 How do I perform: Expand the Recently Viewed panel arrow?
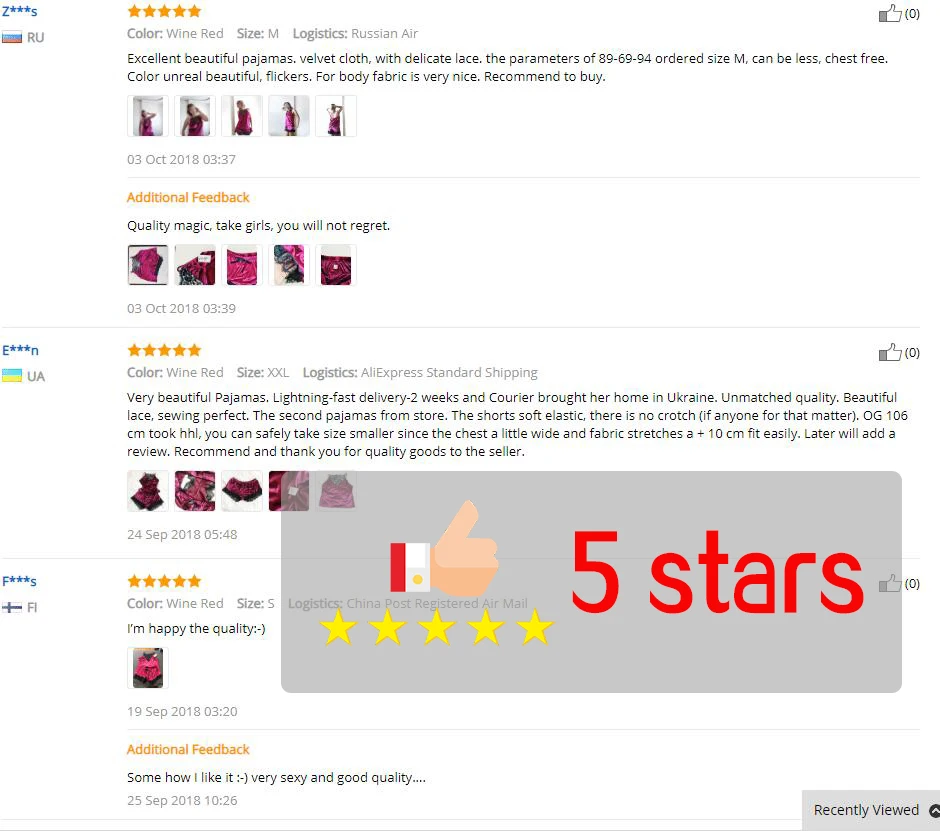[934, 811]
